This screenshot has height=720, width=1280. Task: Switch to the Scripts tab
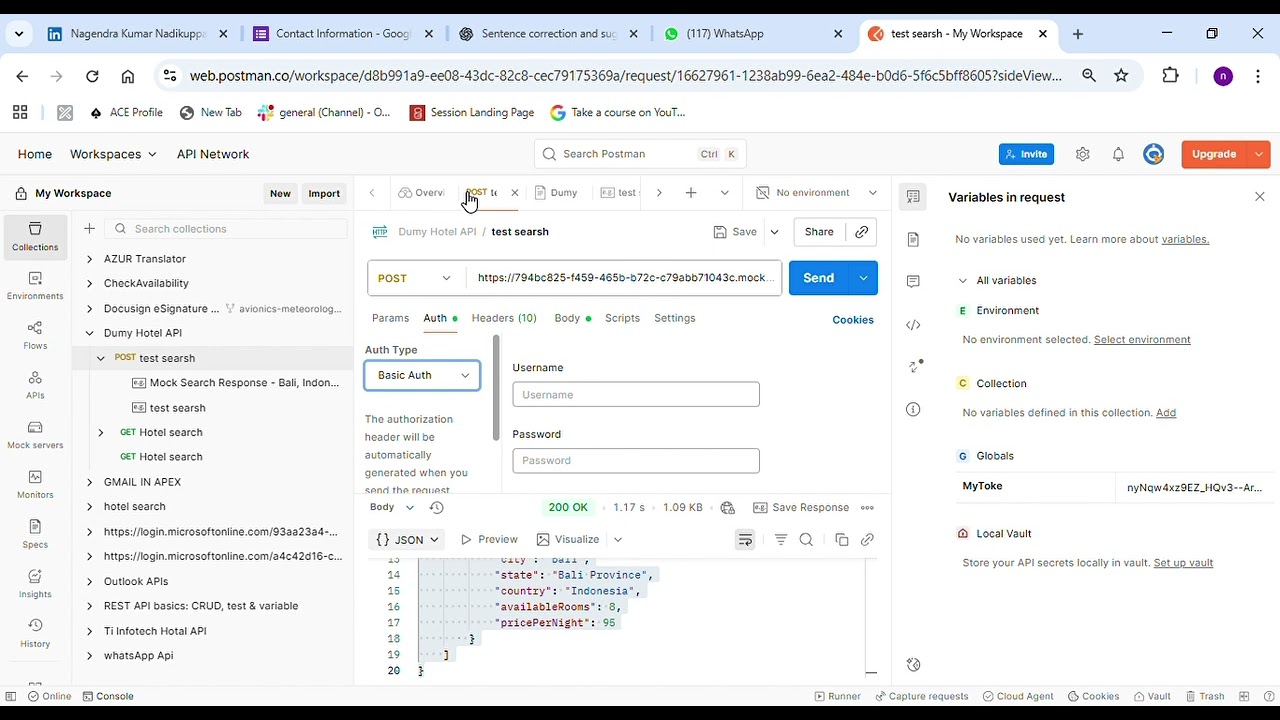click(622, 318)
